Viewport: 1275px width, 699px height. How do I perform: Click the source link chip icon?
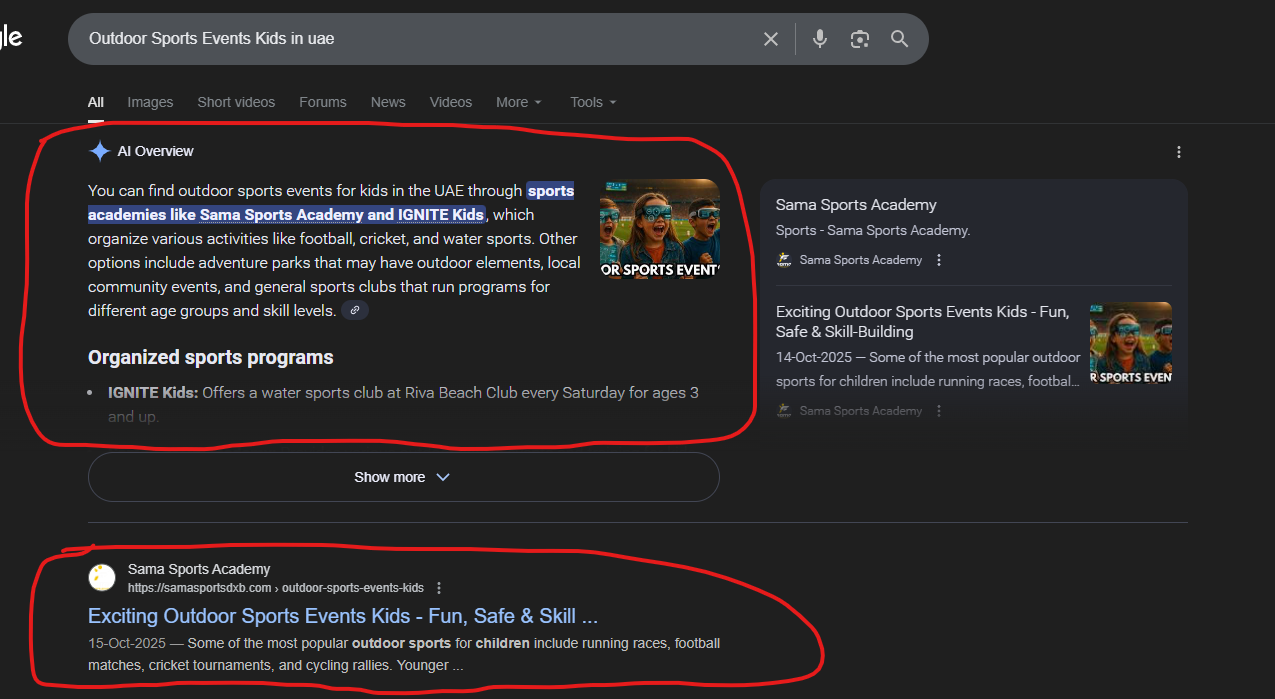tap(355, 311)
